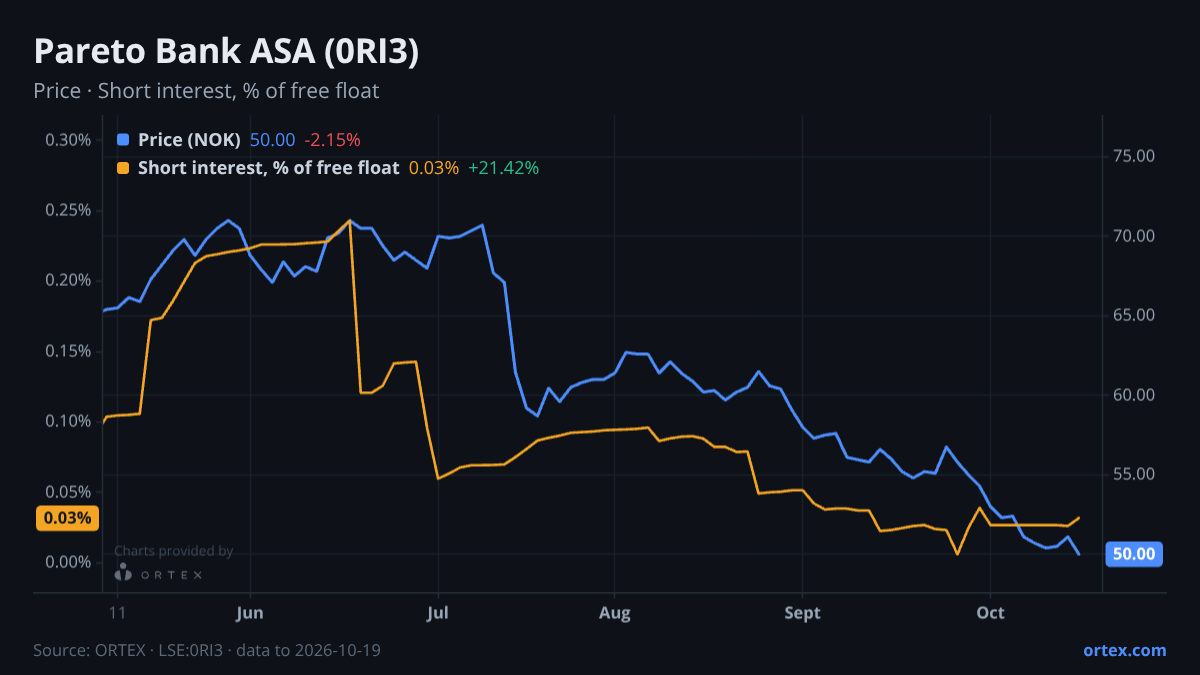Viewport: 1200px width, 675px height.
Task: Click the 75.00 right axis label
Action: pyautogui.click(x=1133, y=156)
